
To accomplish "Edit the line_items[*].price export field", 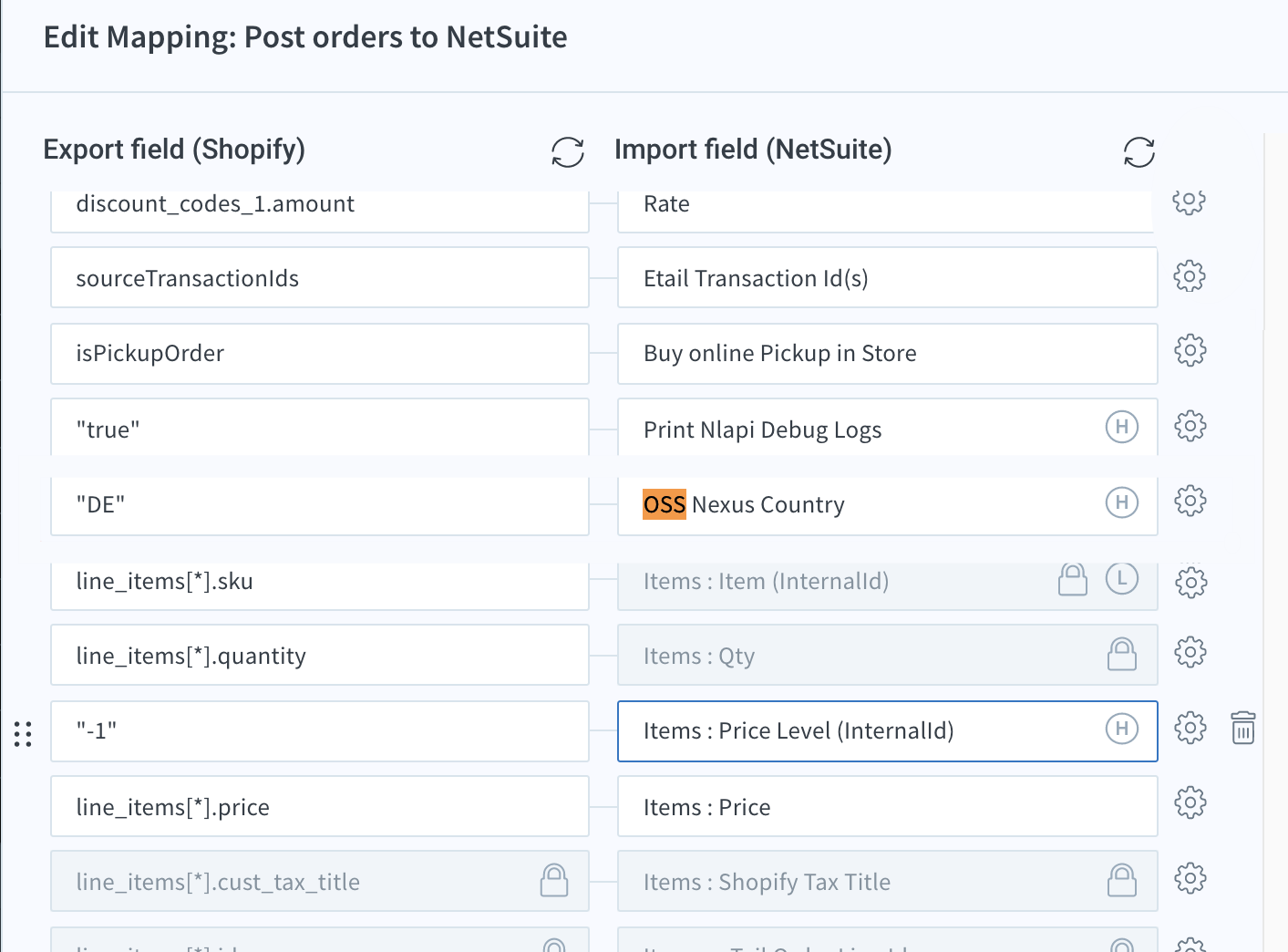I will pyautogui.click(x=320, y=806).
